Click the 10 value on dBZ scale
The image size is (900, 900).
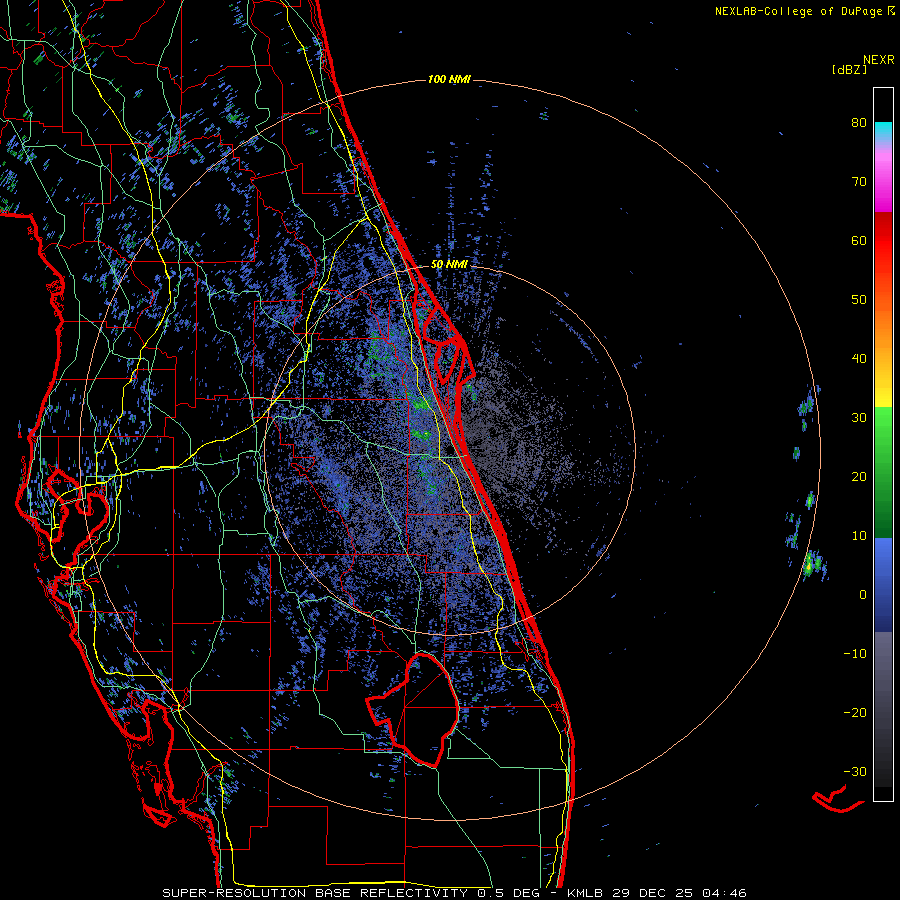click(859, 536)
